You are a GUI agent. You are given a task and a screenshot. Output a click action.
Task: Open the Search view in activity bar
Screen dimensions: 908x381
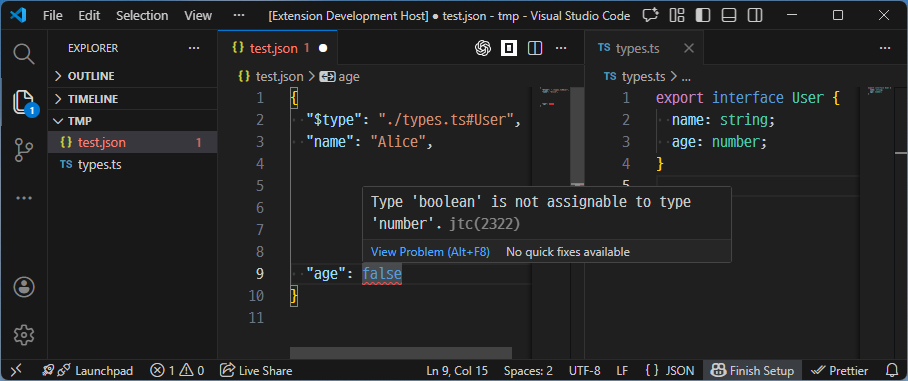coord(24,54)
